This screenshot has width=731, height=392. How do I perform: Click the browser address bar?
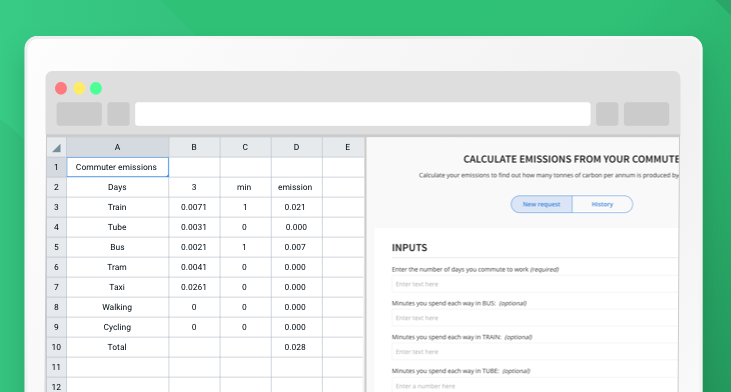(x=363, y=114)
